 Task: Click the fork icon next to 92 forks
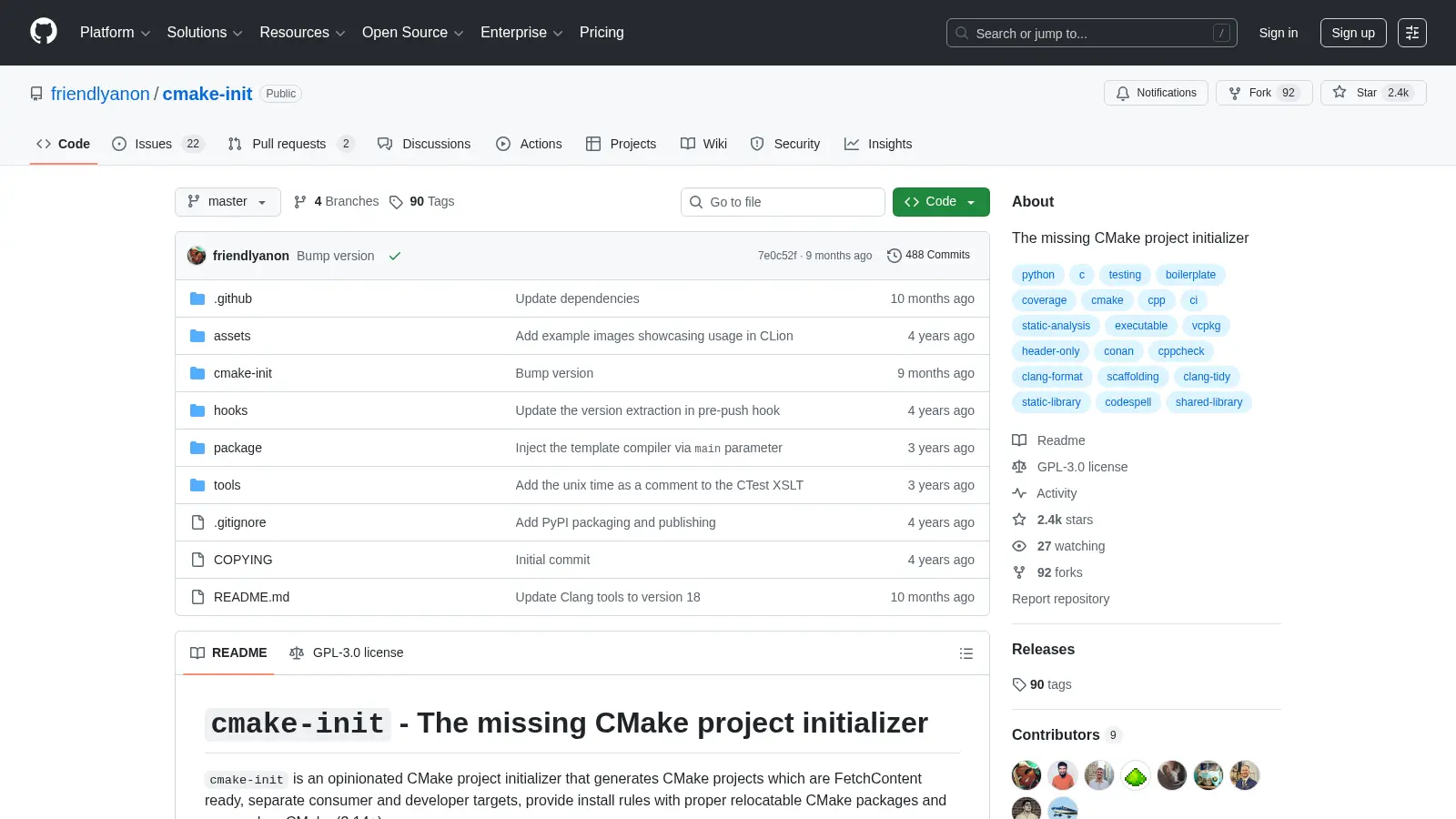tap(1019, 572)
